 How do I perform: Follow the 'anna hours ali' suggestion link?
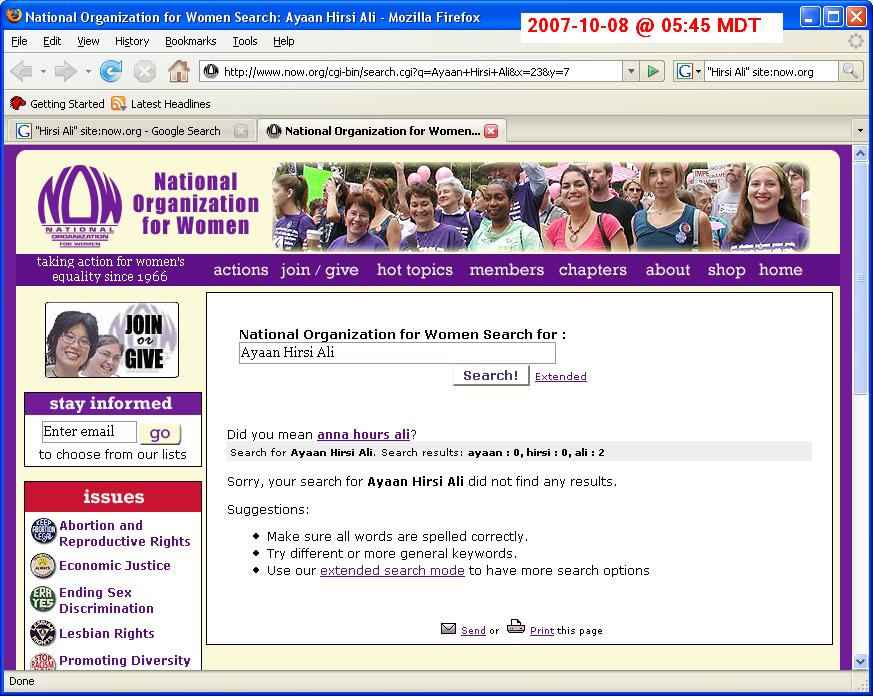point(364,434)
